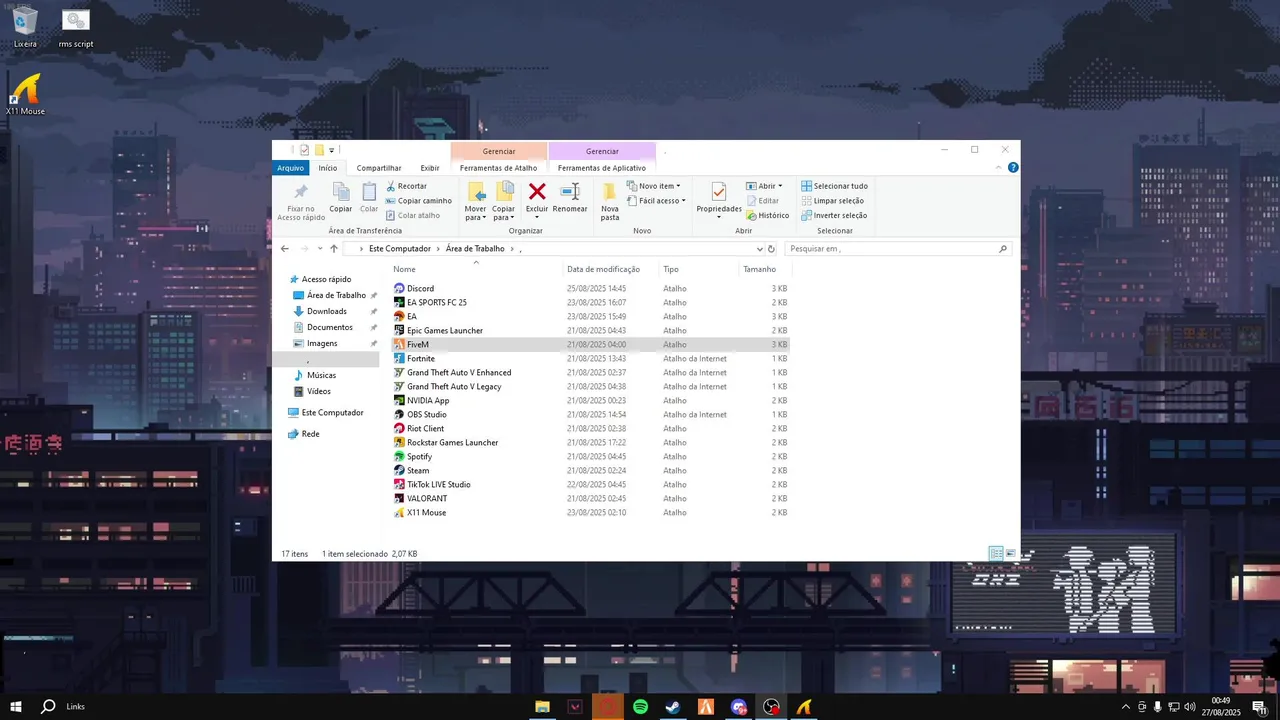The image size is (1280, 720).
Task: Click the Riot Client icon in file list
Action: pos(399,429)
